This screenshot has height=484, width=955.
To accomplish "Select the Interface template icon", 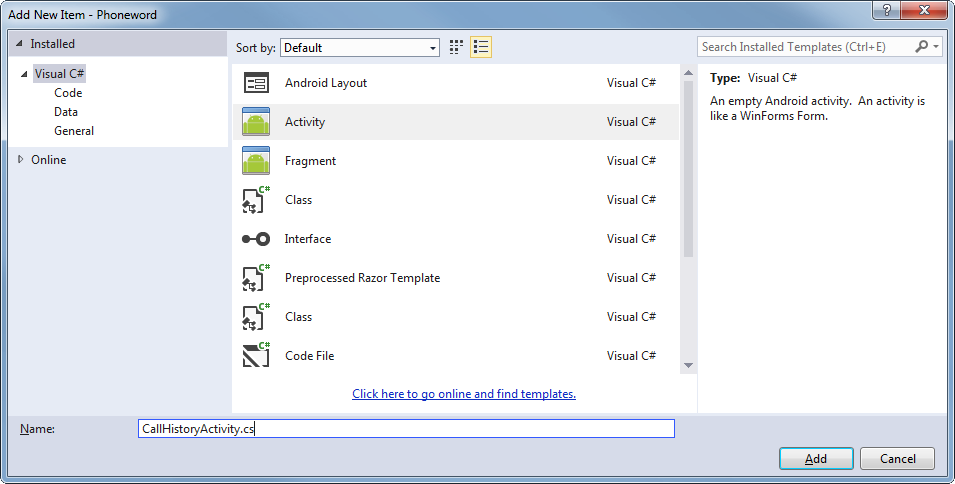I will coord(256,239).
